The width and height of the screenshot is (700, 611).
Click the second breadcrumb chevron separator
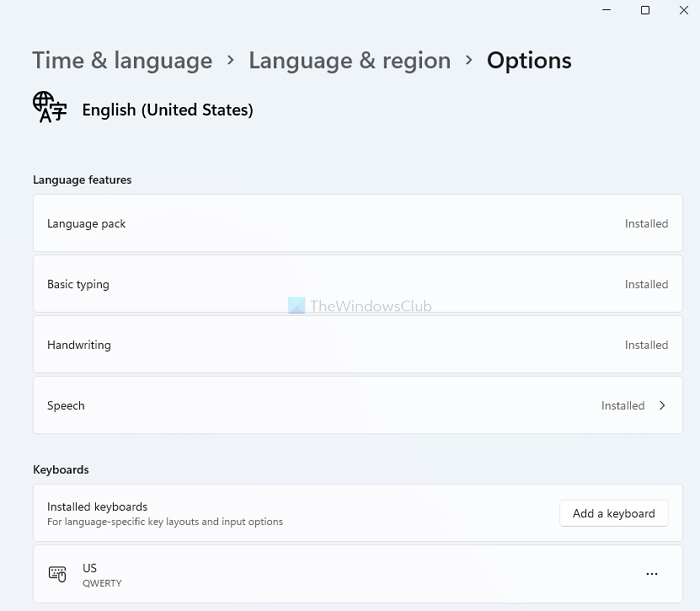point(469,60)
